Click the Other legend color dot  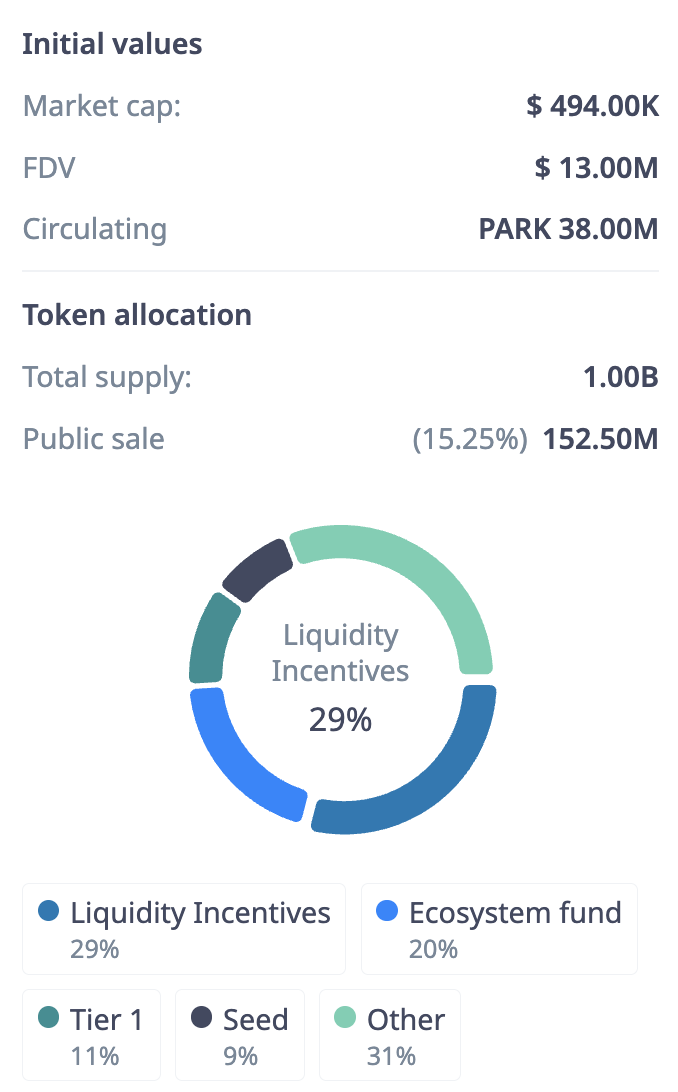tap(345, 1019)
